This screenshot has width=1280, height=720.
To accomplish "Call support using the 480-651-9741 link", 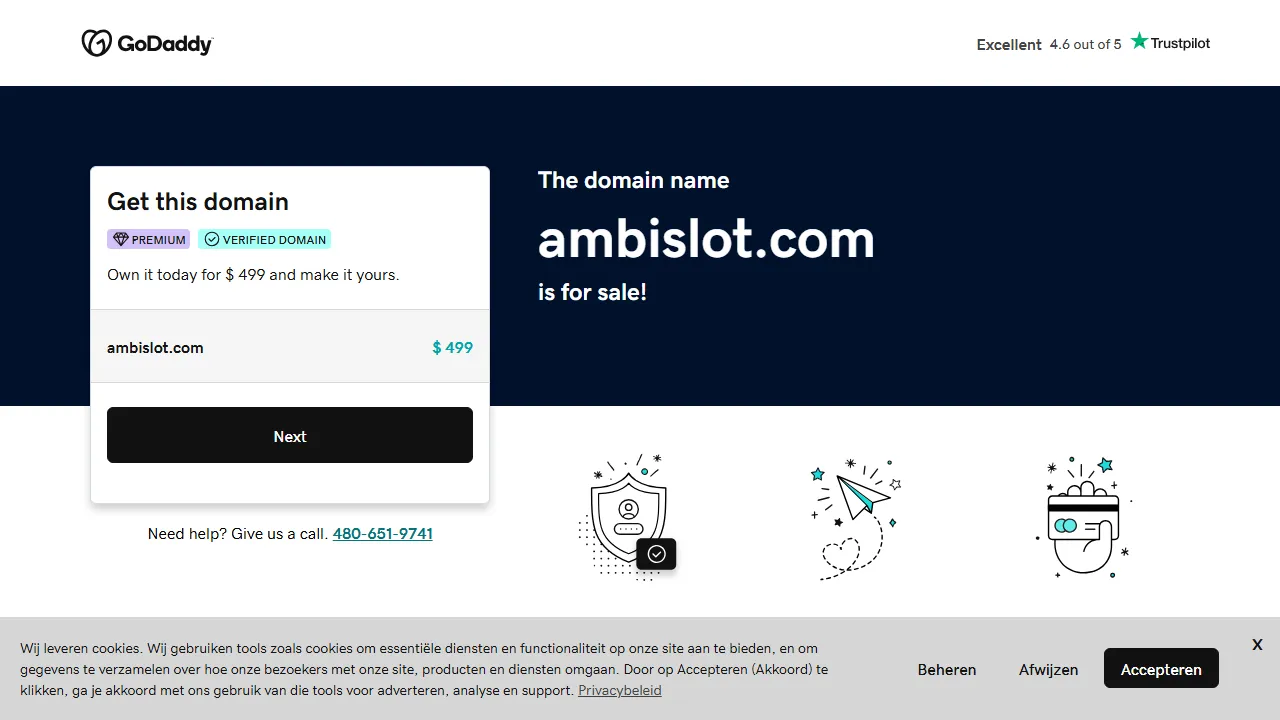I will [x=382, y=533].
